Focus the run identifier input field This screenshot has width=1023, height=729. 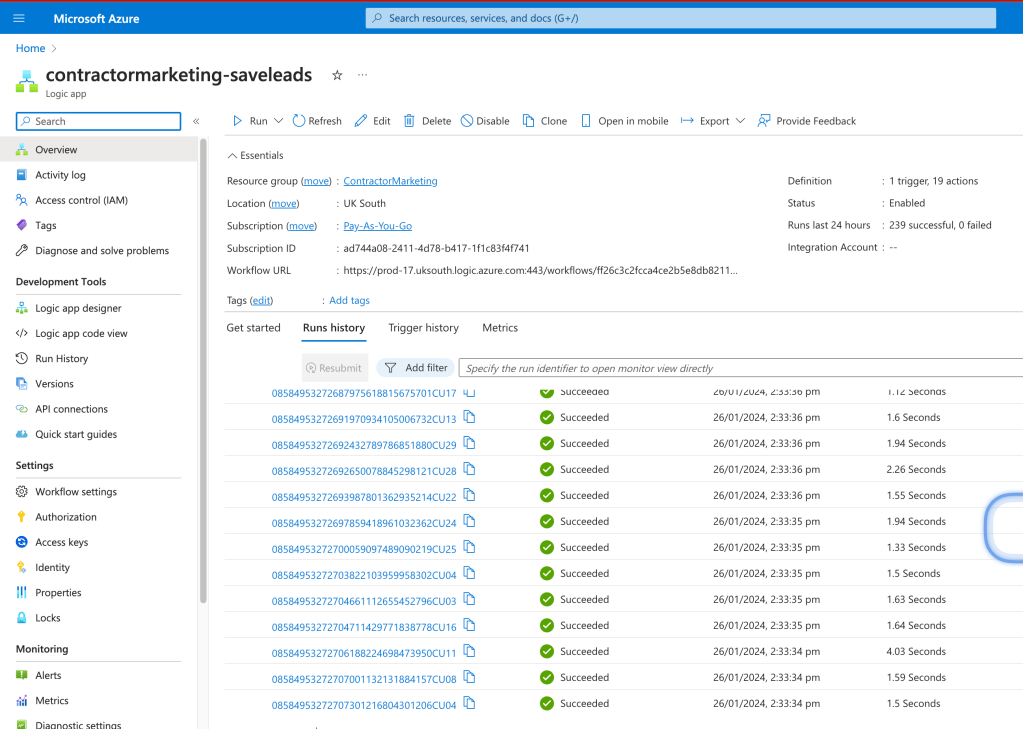(741, 368)
